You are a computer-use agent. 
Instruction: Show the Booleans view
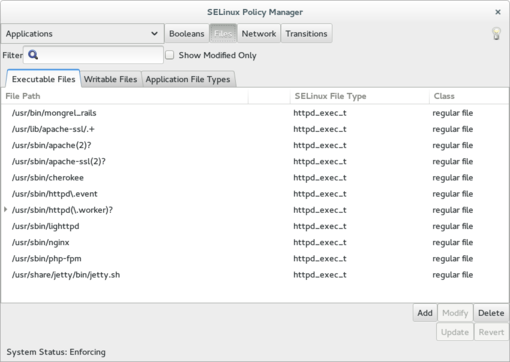click(x=187, y=34)
